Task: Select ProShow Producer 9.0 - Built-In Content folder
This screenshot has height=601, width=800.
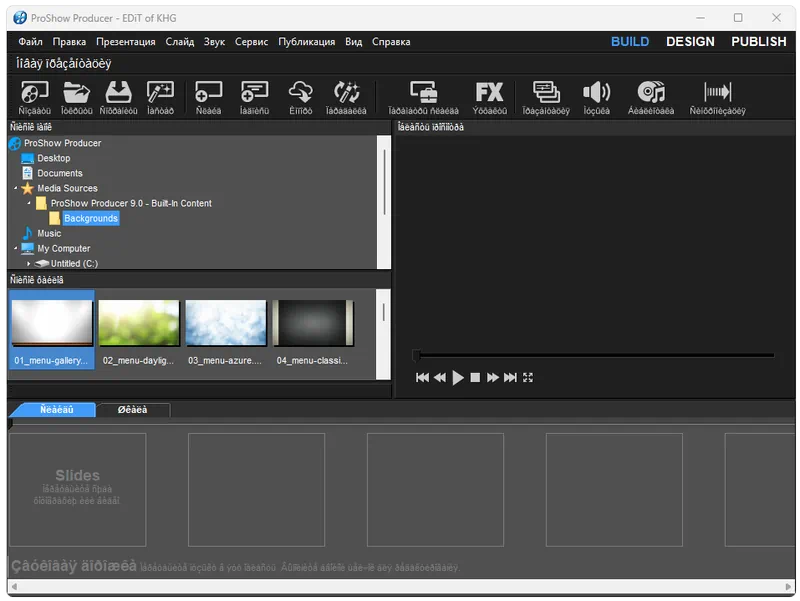Action: point(124,203)
